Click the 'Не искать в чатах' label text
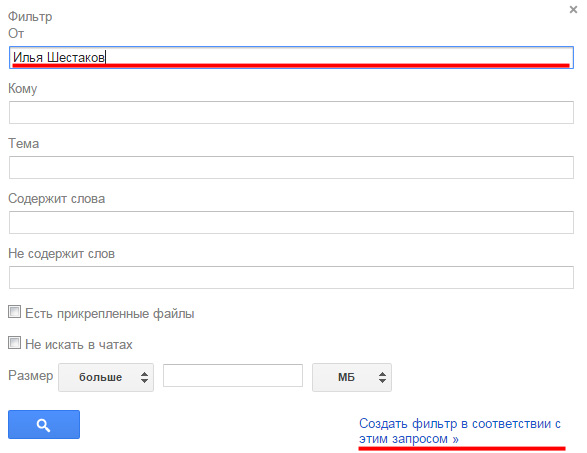The height and width of the screenshot is (453, 587). (x=79, y=344)
